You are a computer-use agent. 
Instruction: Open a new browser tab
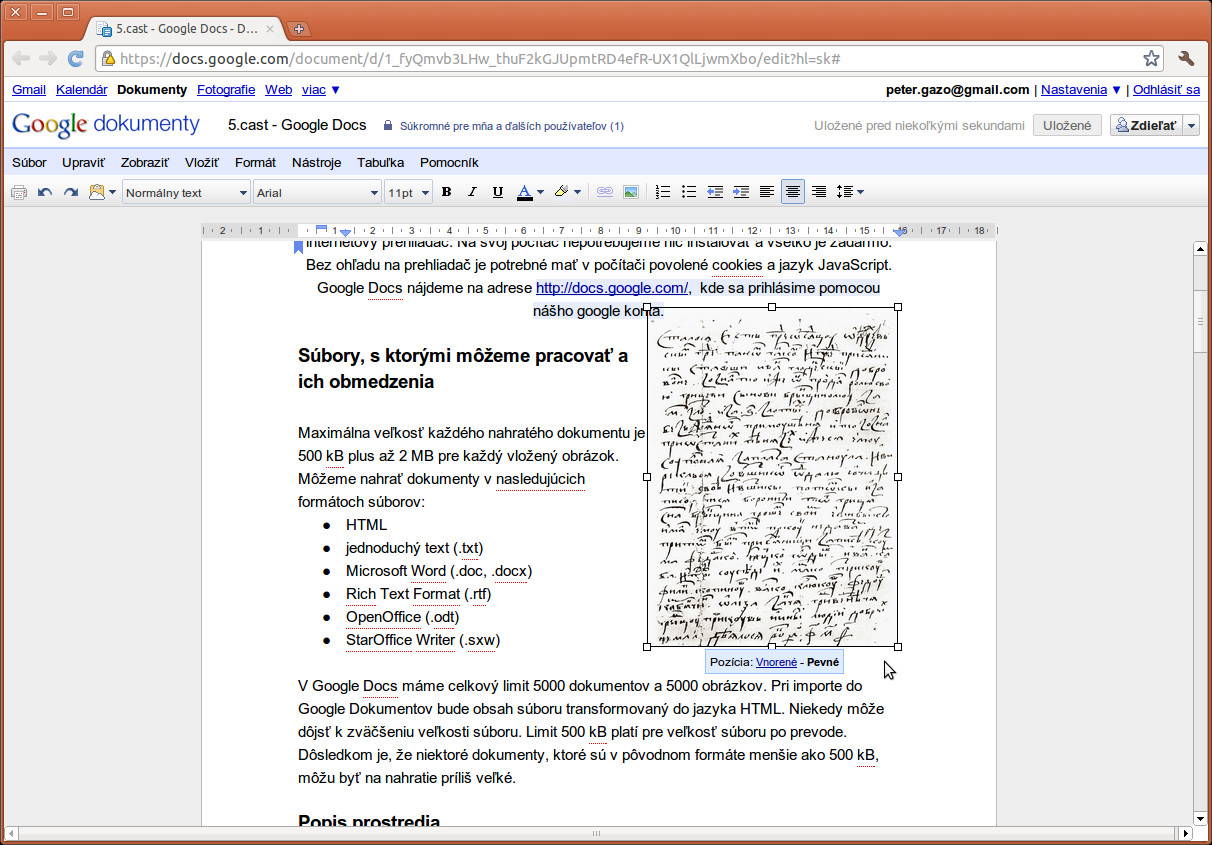[x=299, y=29]
